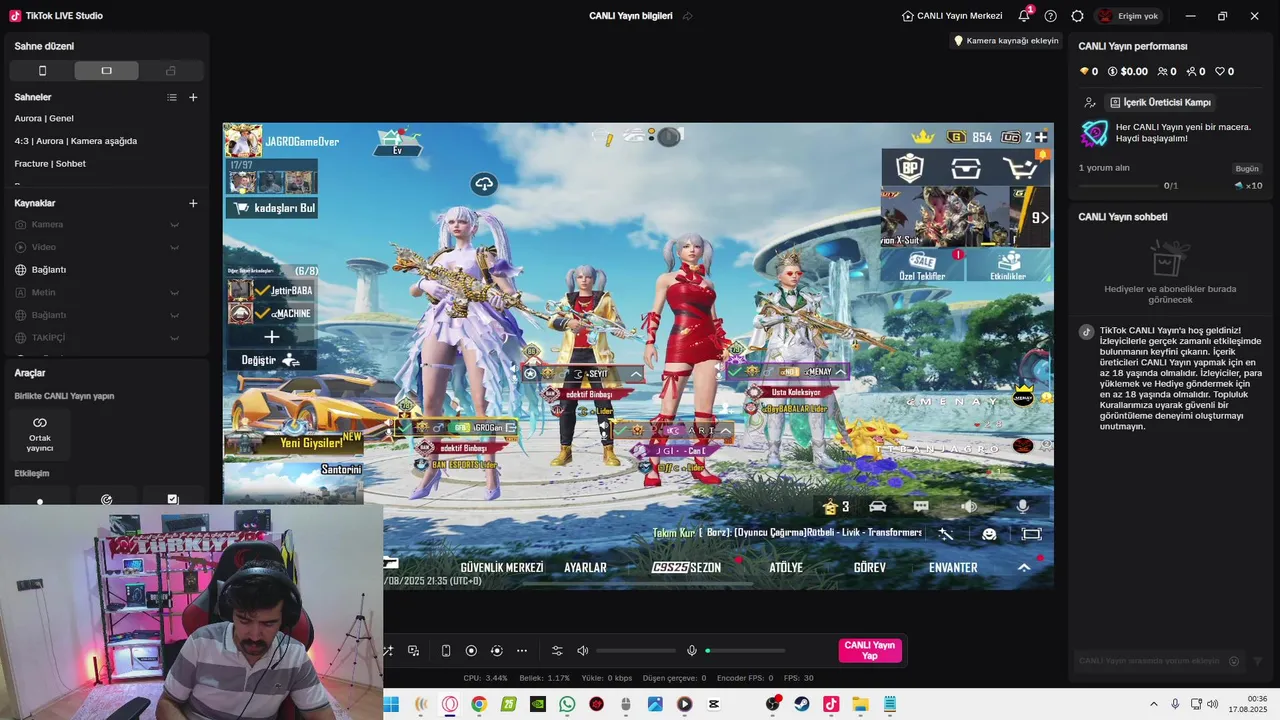Mute the speaker output icon

tap(583, 651)
